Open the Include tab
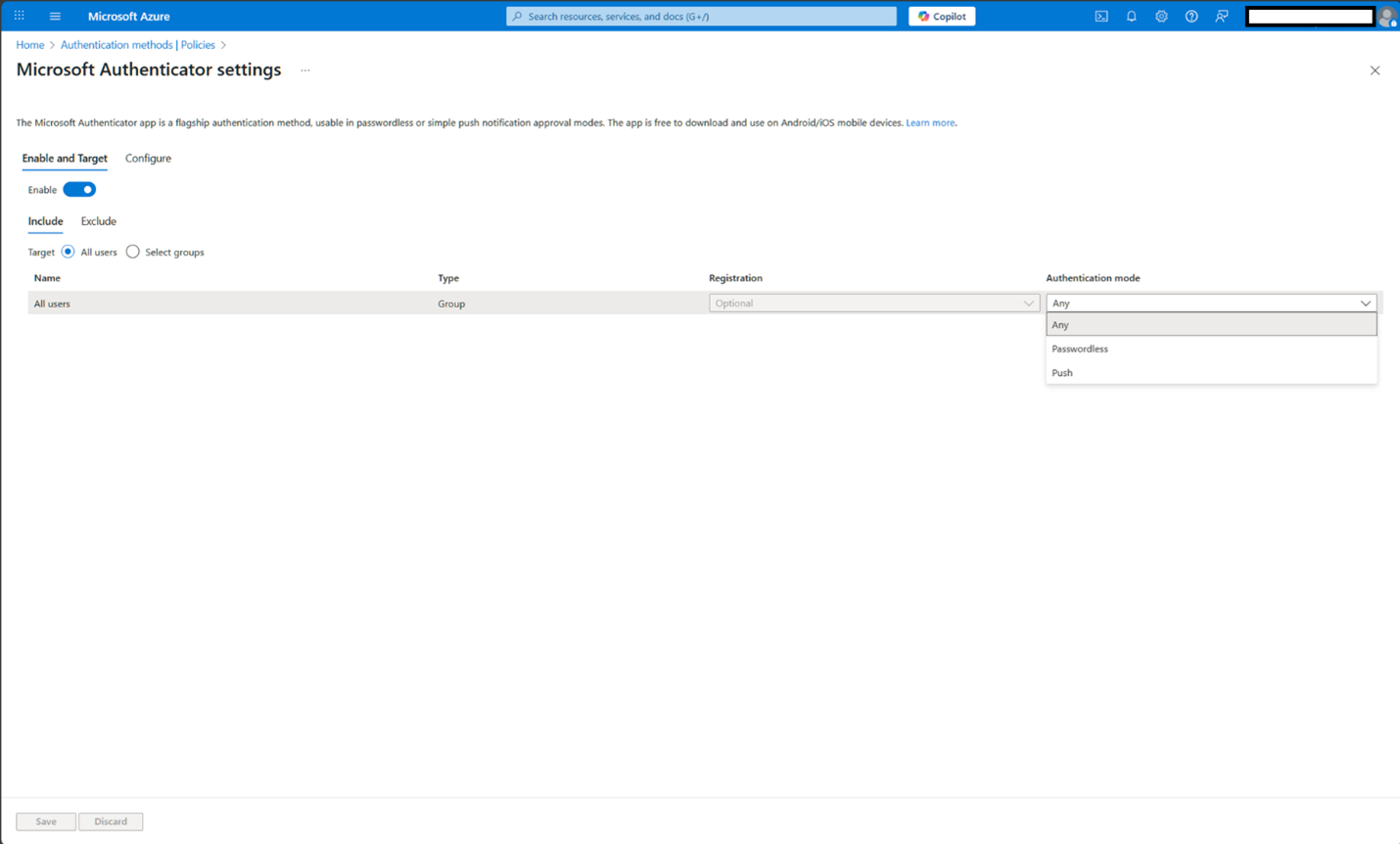1400x844 pixels. (45, 221)
